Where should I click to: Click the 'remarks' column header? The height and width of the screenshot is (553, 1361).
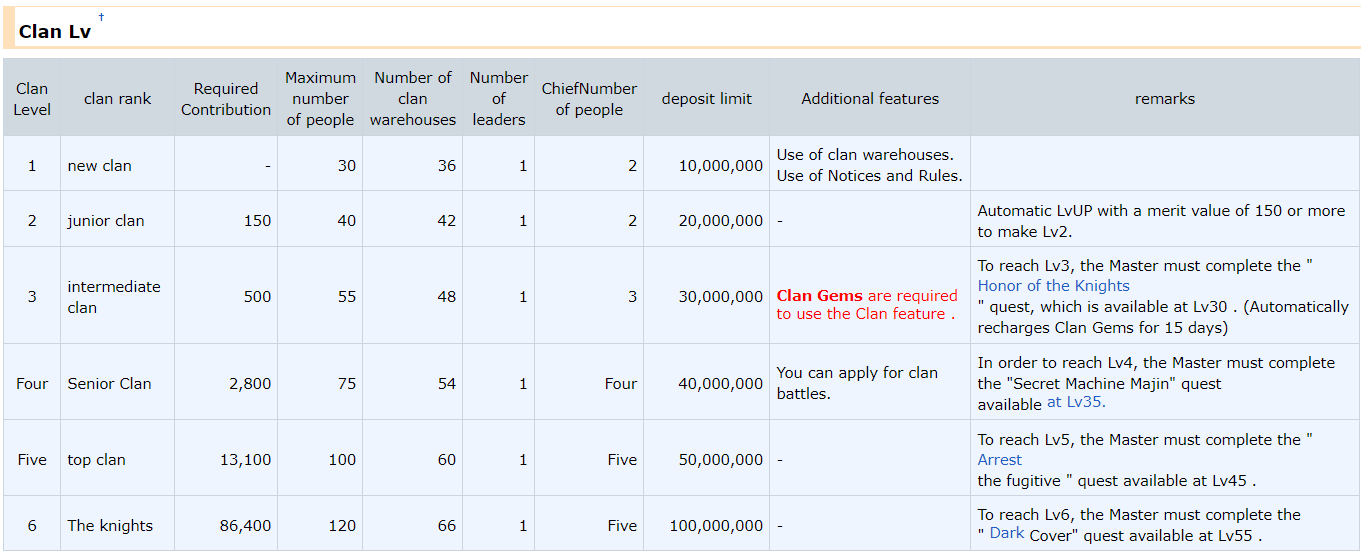click(1164, 99)
